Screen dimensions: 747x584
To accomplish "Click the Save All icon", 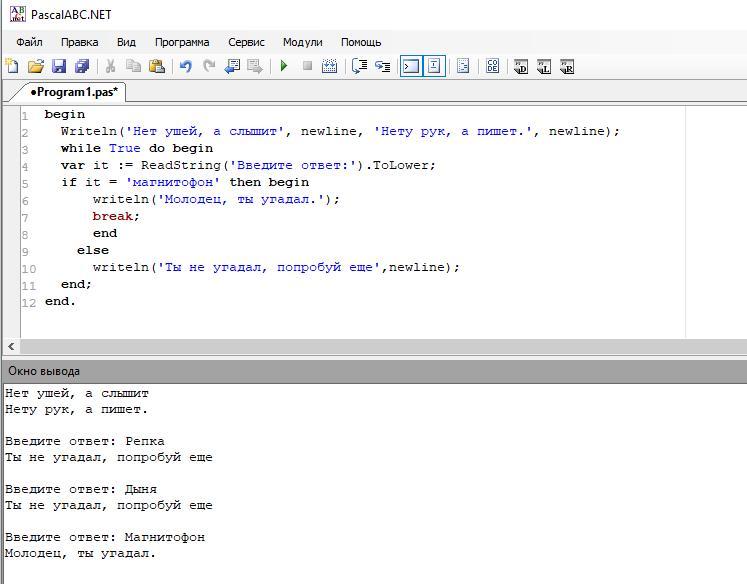I will coord(82,67).
